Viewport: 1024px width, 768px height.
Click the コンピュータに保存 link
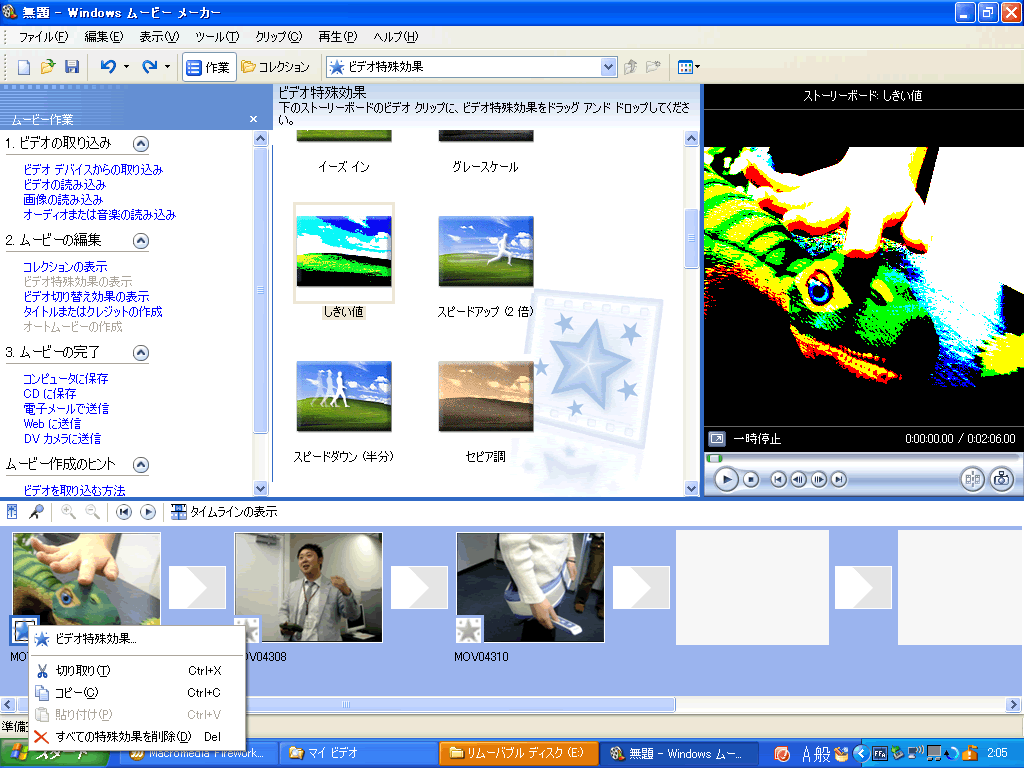tap(65, 379)
